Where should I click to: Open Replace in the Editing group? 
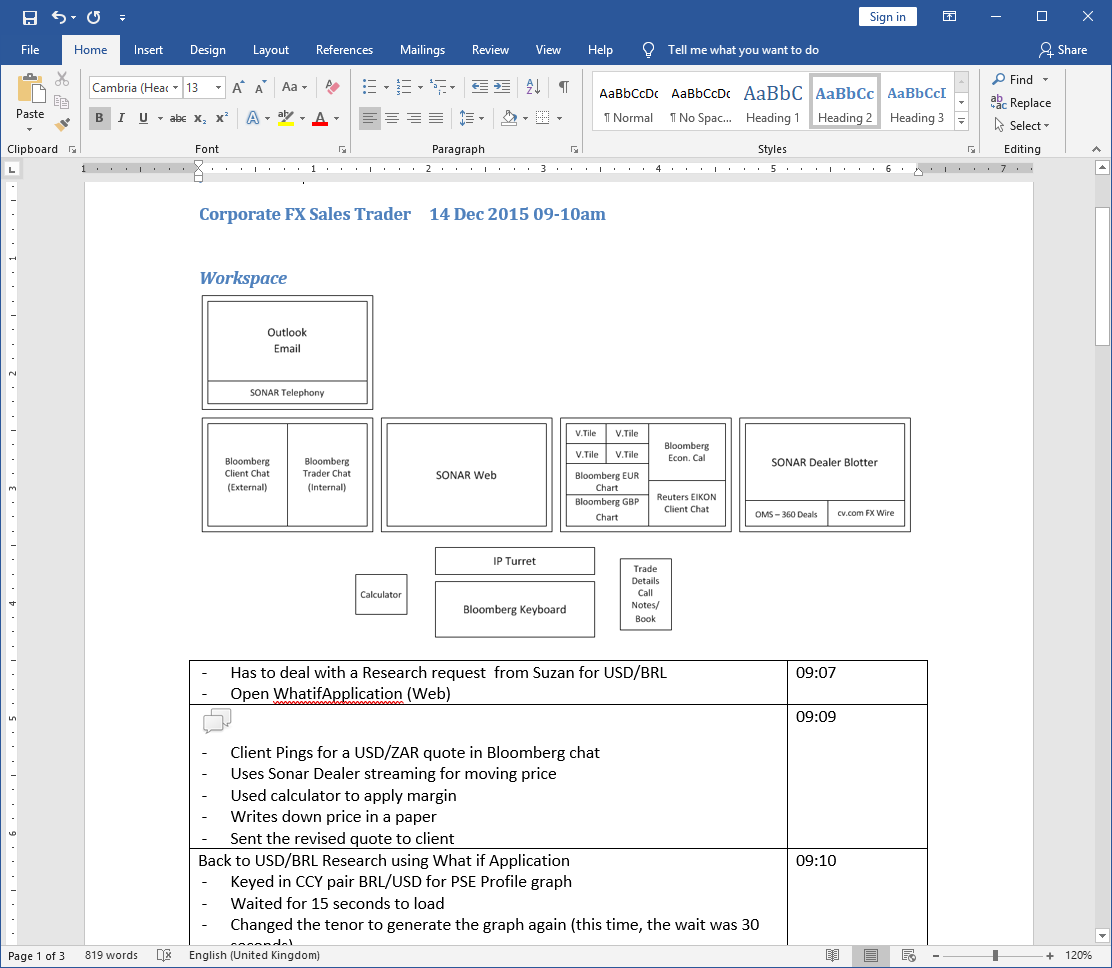click(x=1021, y=102)
